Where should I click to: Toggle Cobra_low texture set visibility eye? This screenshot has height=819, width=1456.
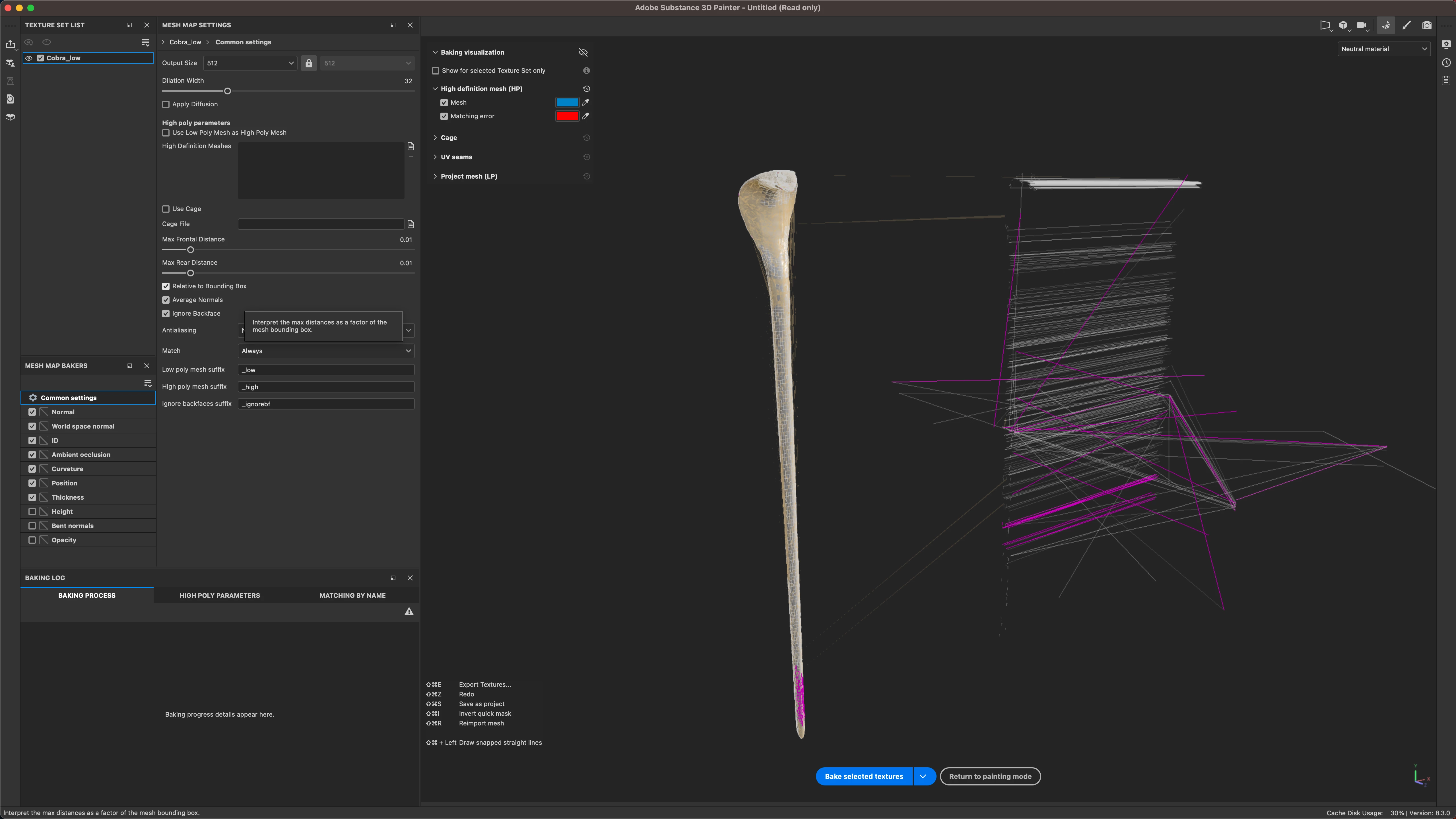tap(29, 58)
